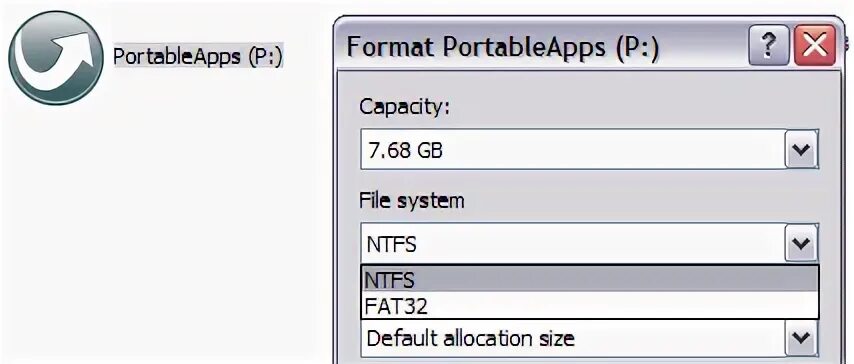
Task: Open the Capacity dropdown arrow
Action: coord(801,149)
